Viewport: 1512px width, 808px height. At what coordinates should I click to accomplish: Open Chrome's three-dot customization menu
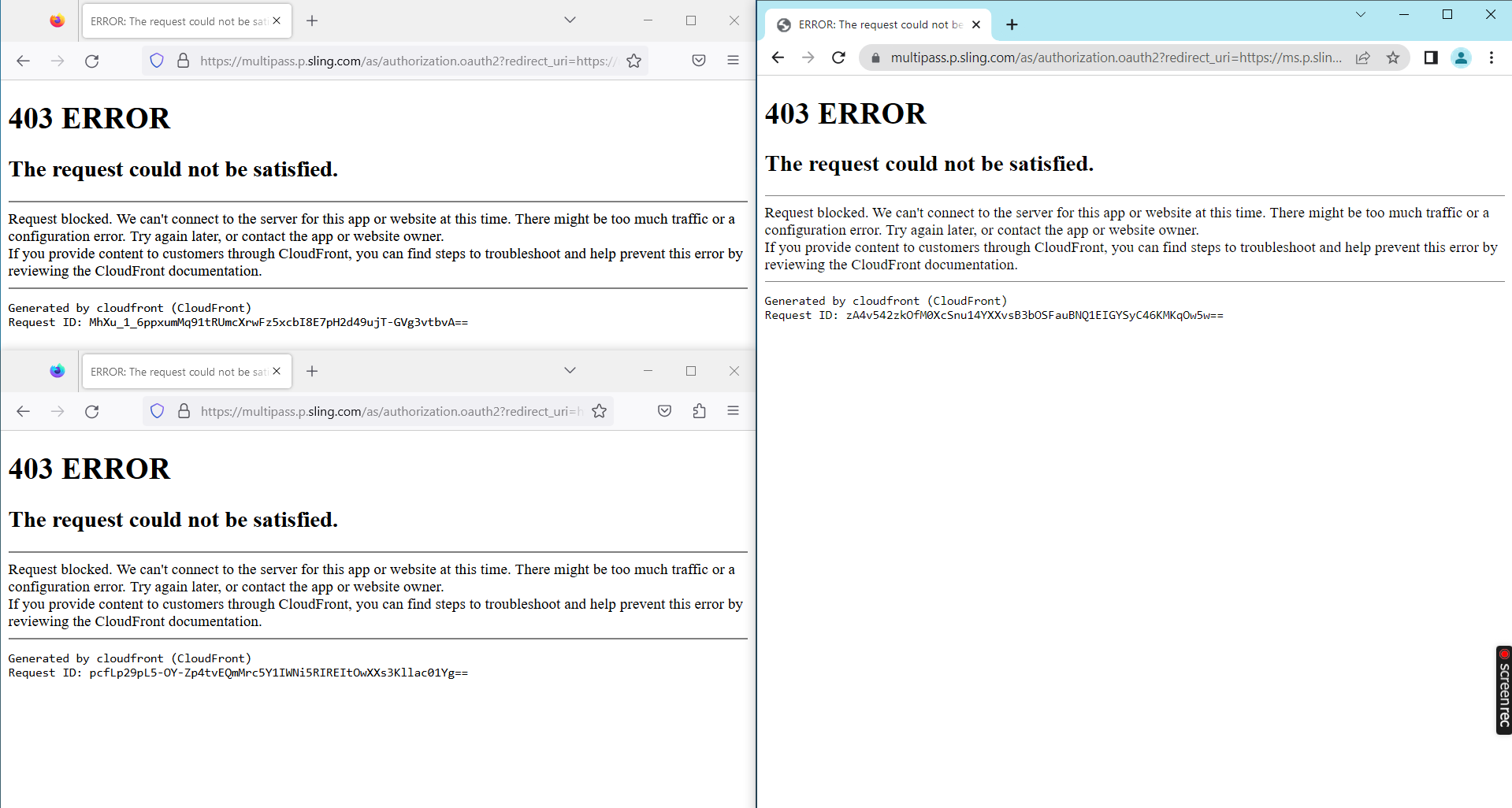pyautogui.click(x=1491, y=57)
